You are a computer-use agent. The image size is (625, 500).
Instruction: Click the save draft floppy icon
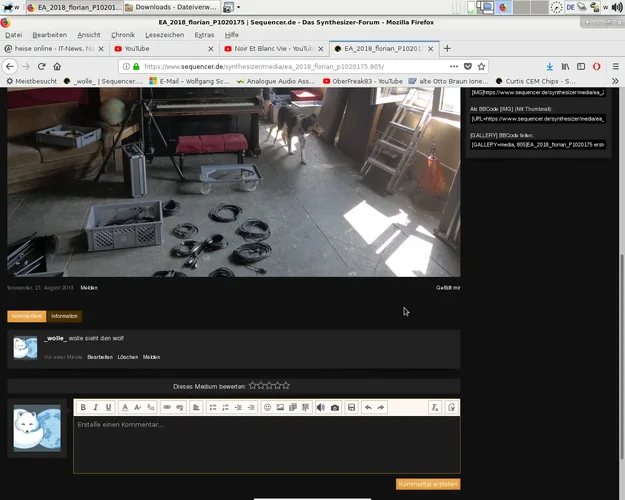coord(352,407)
